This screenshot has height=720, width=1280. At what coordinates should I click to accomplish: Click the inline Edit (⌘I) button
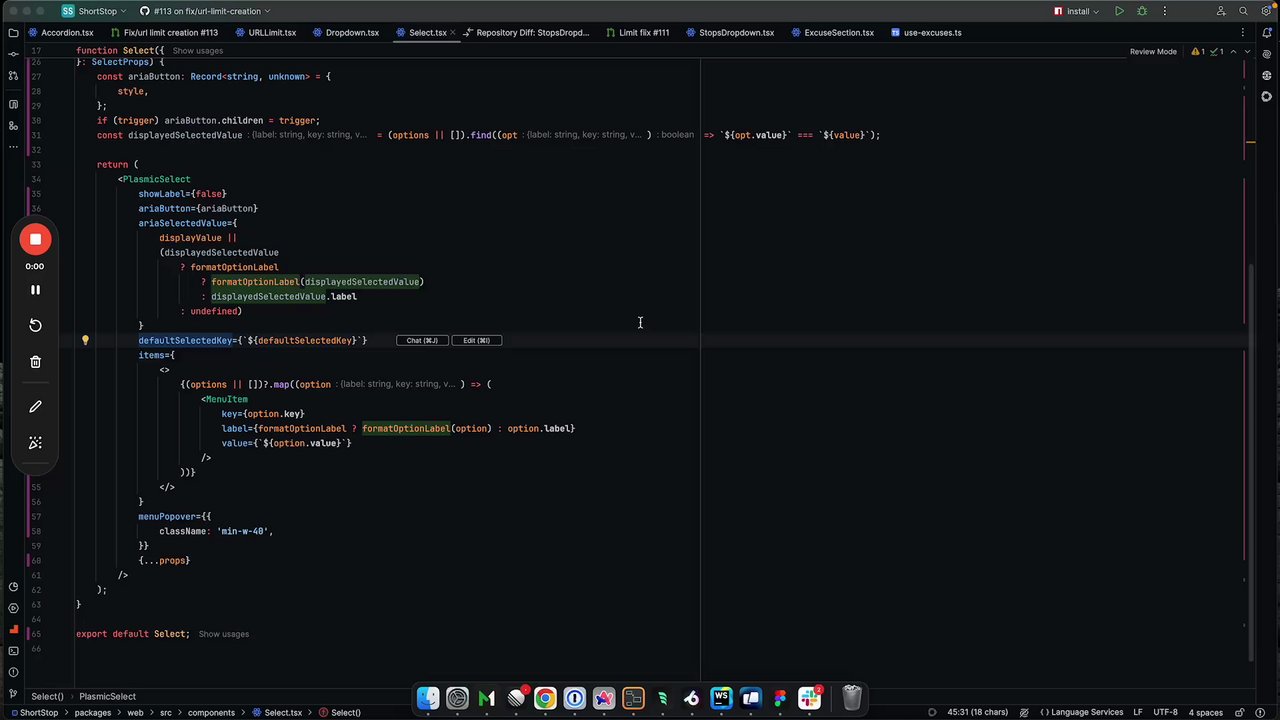[x=476, y=340]
